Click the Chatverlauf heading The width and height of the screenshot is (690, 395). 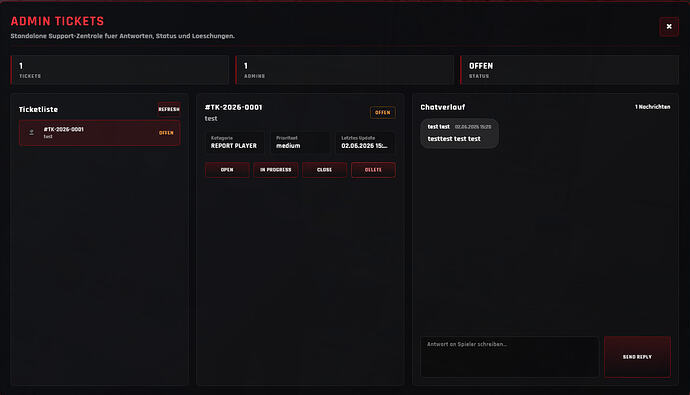[x=443, y=107]
